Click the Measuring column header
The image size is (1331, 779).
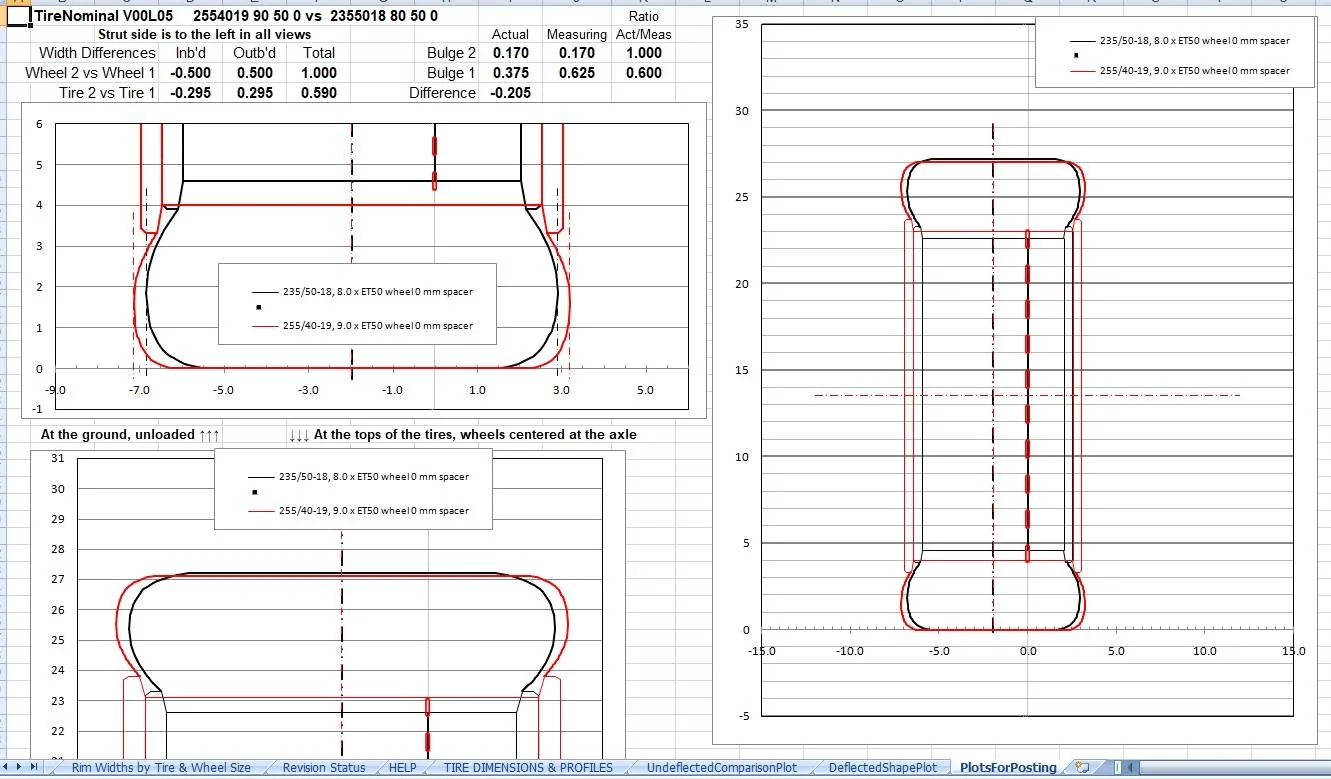(x=576, y=34)
